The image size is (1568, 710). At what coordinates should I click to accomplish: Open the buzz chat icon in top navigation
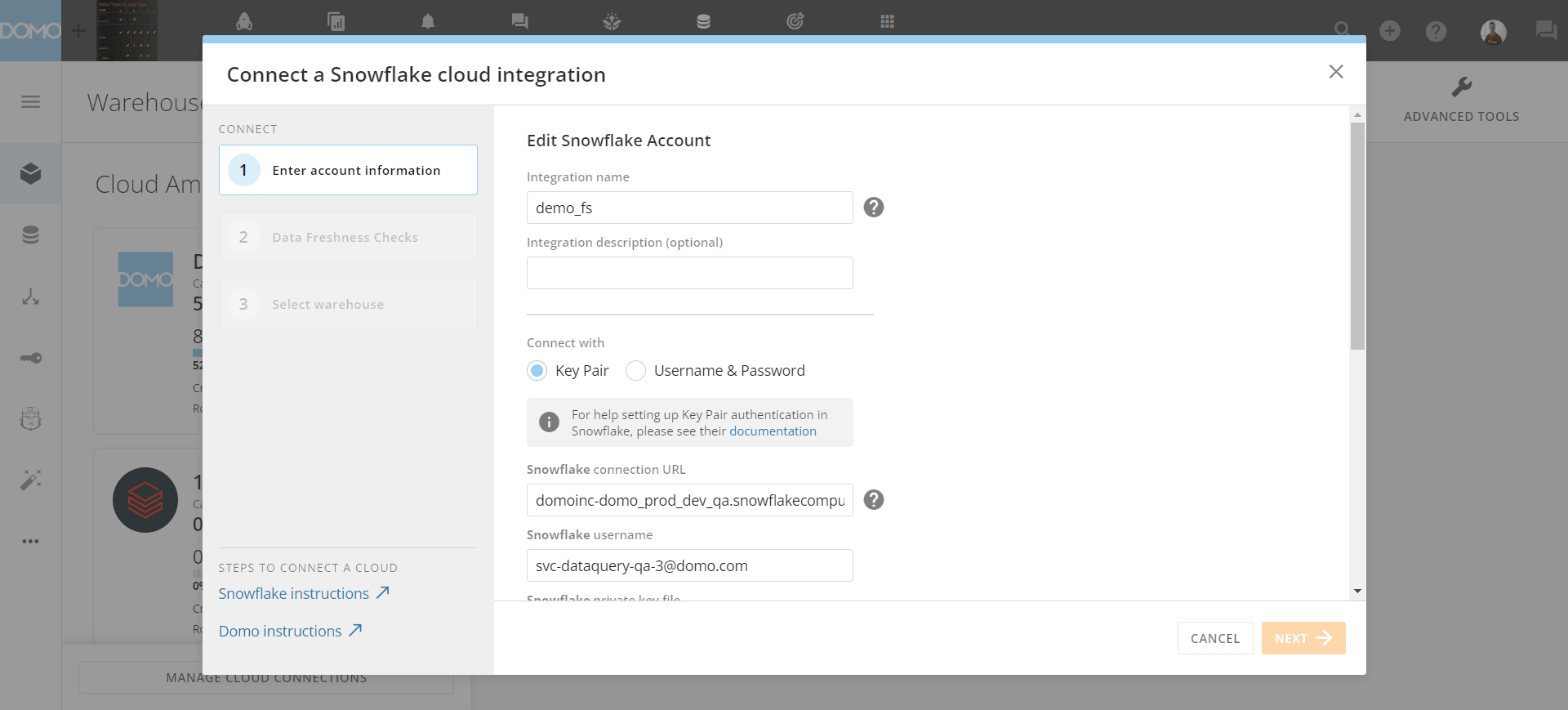tap(519, 21)
